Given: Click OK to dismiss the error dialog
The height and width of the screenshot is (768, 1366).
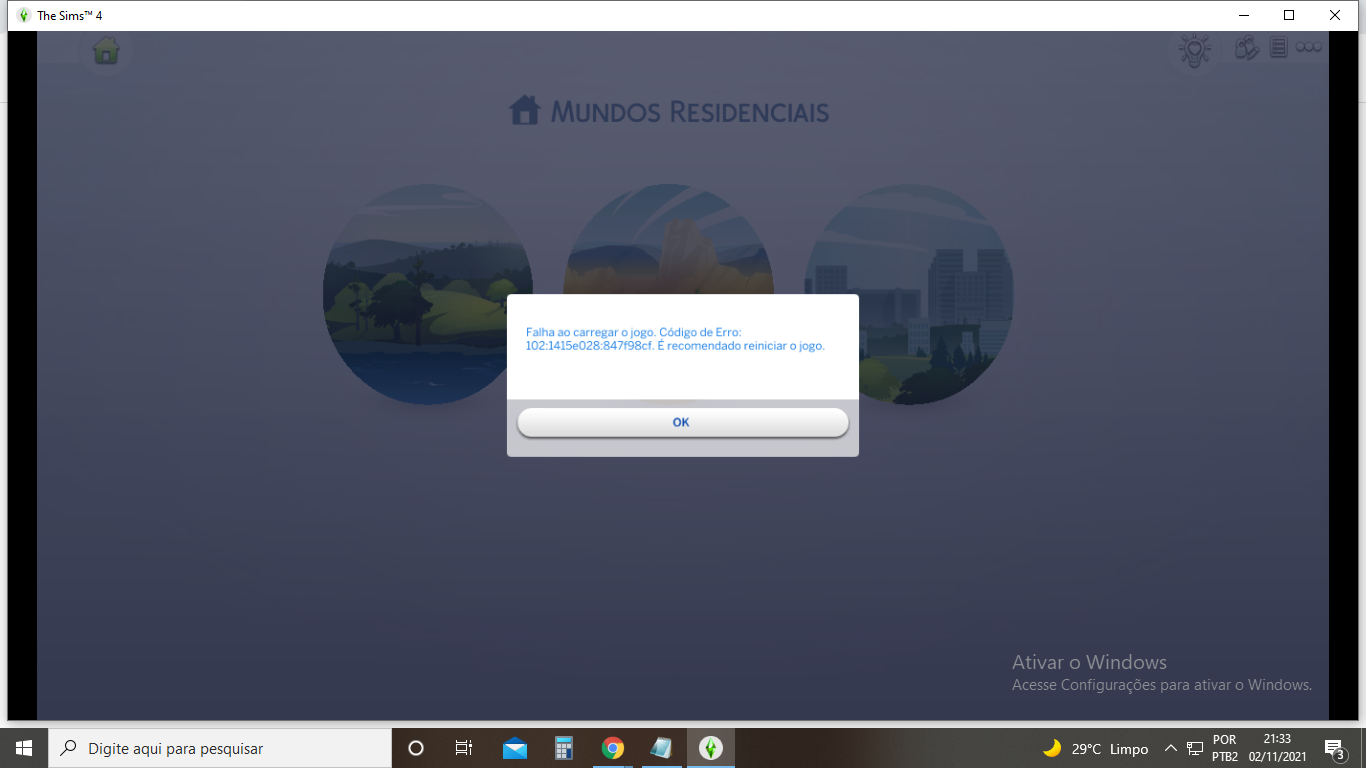Looking at the screenshot, I should tap(682, 422).
